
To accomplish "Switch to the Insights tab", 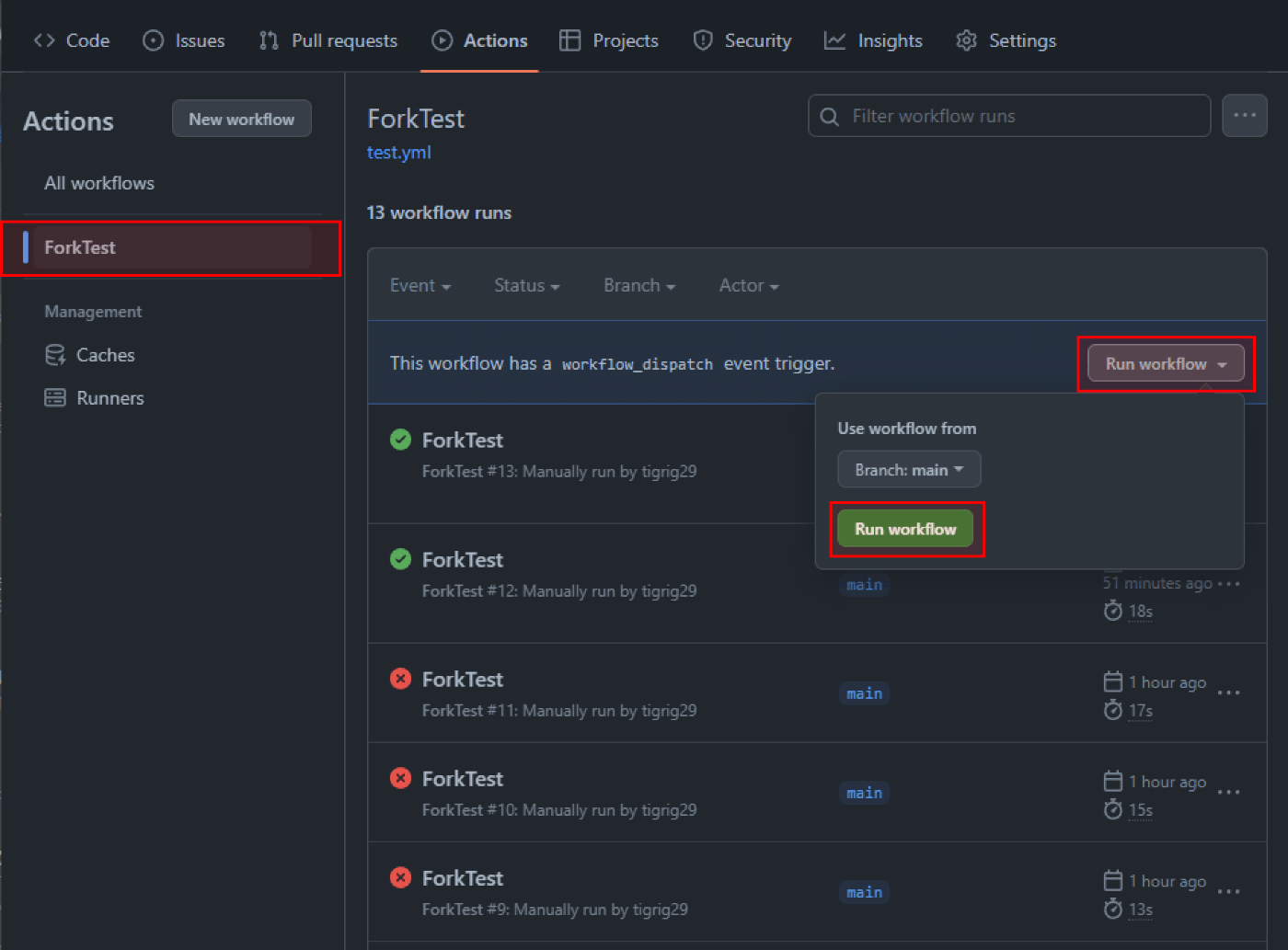I will click(873, 40).
